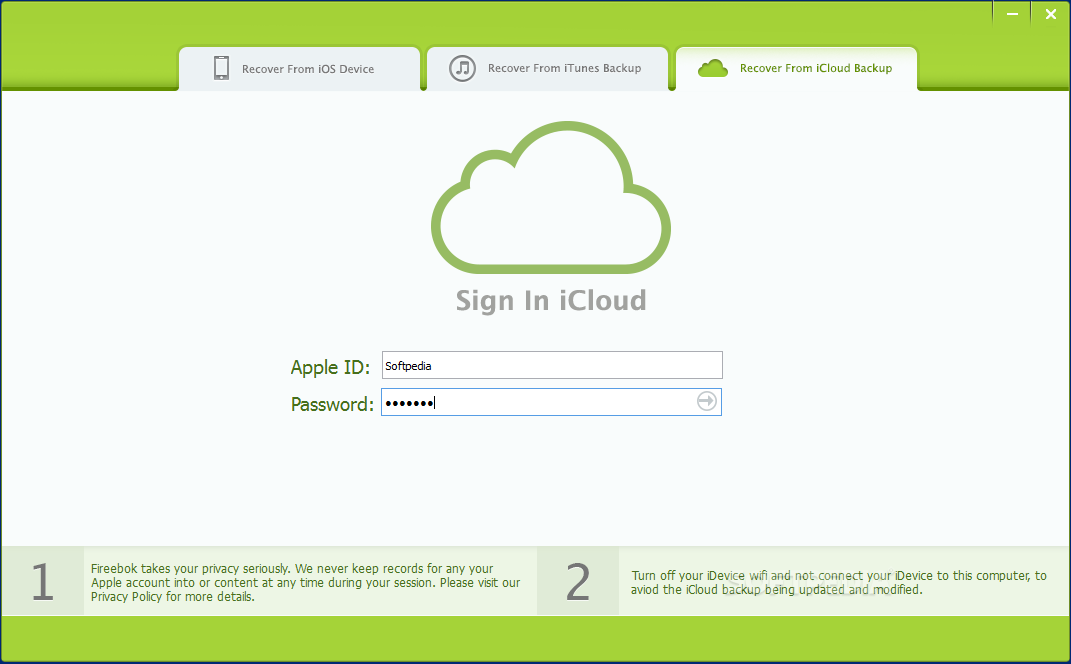
Task: Minimize the application window
Action: click(x=1012, y=14)
